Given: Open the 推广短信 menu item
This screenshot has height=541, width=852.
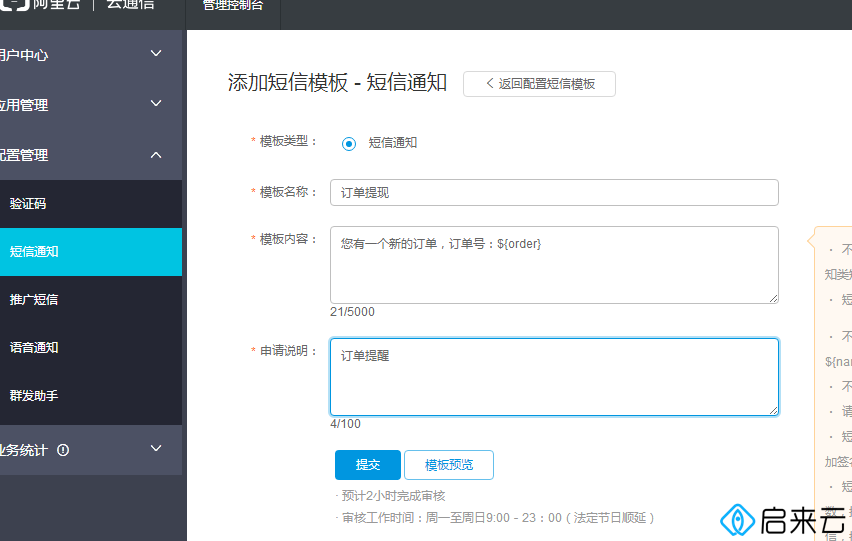Looking at the screenshot, I should (x=34, y=300).
